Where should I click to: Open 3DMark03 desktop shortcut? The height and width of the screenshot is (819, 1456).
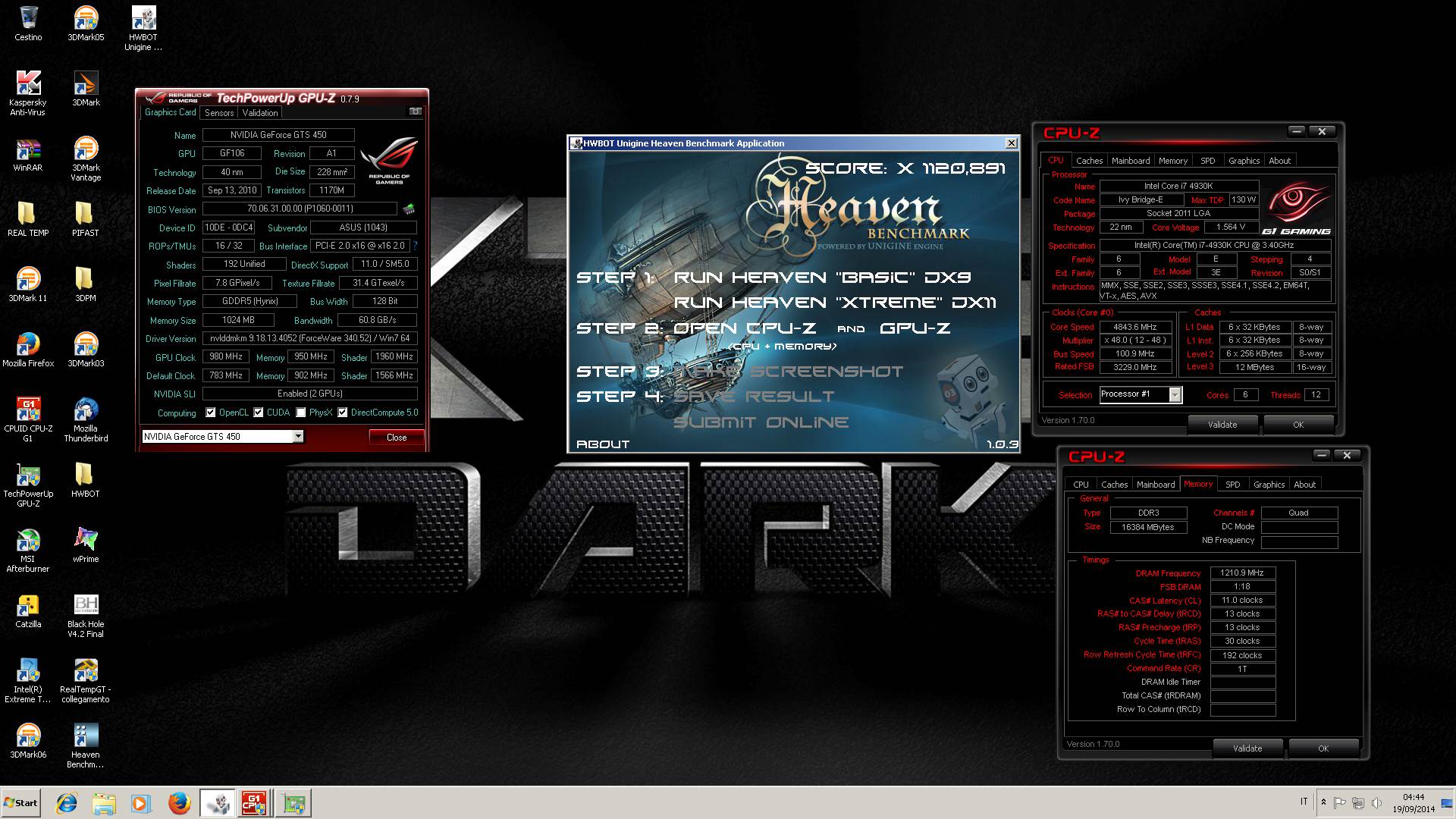pos(86,350)
